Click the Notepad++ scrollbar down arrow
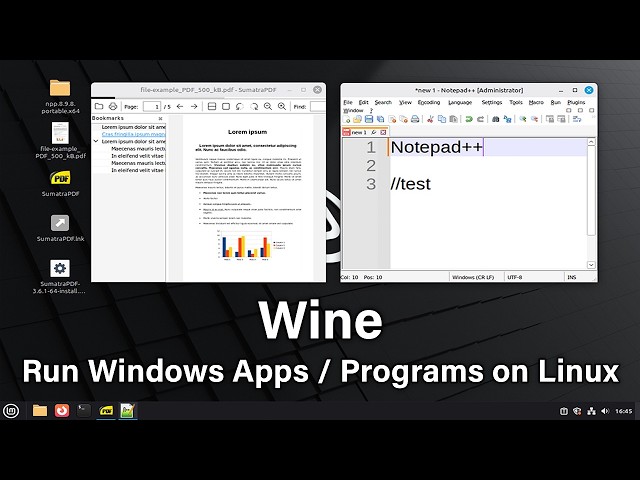Image resolution: width=640 pixels, height=480 pixels. pos(591,265)
